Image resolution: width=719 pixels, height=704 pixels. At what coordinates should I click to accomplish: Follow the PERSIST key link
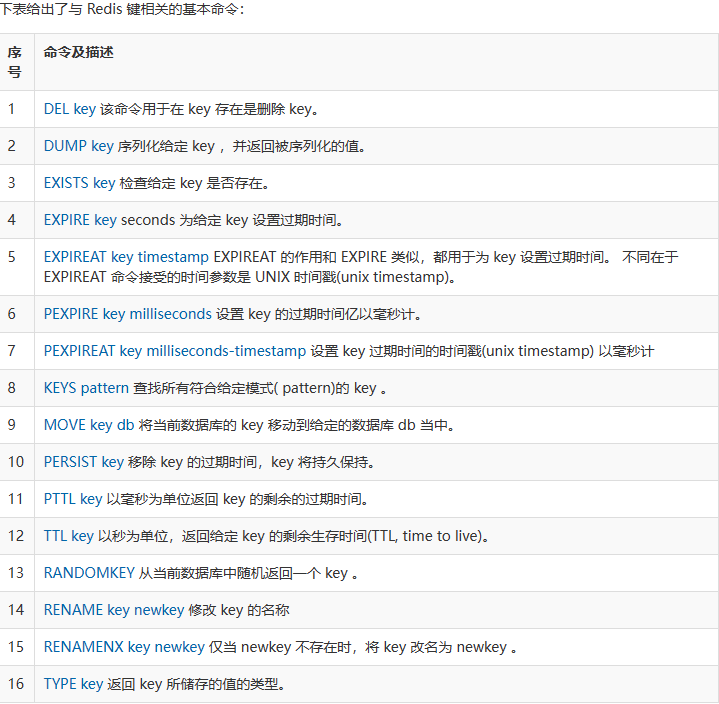[84, 462]
